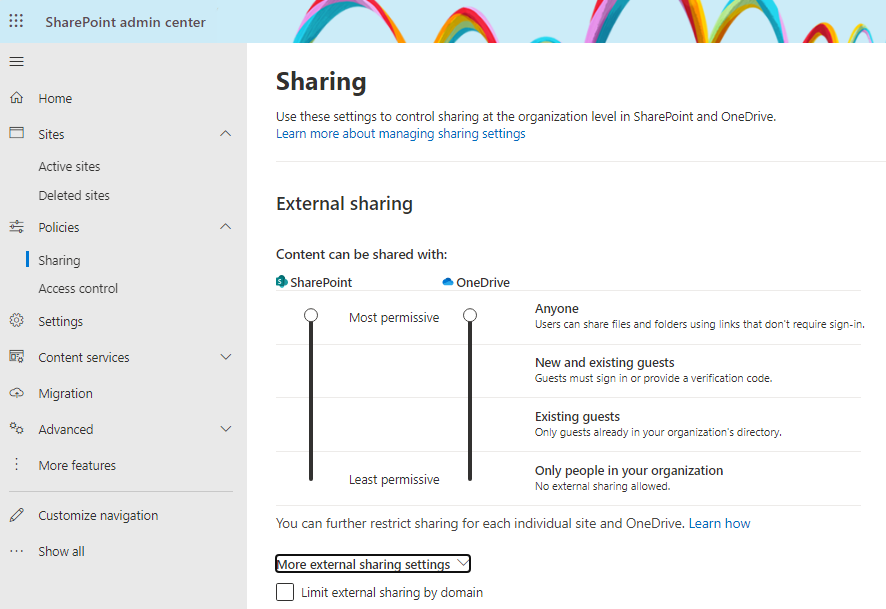The image size is (886, 609).
Task: Expand the Content services chevron
Action: [x=225, y=357]
